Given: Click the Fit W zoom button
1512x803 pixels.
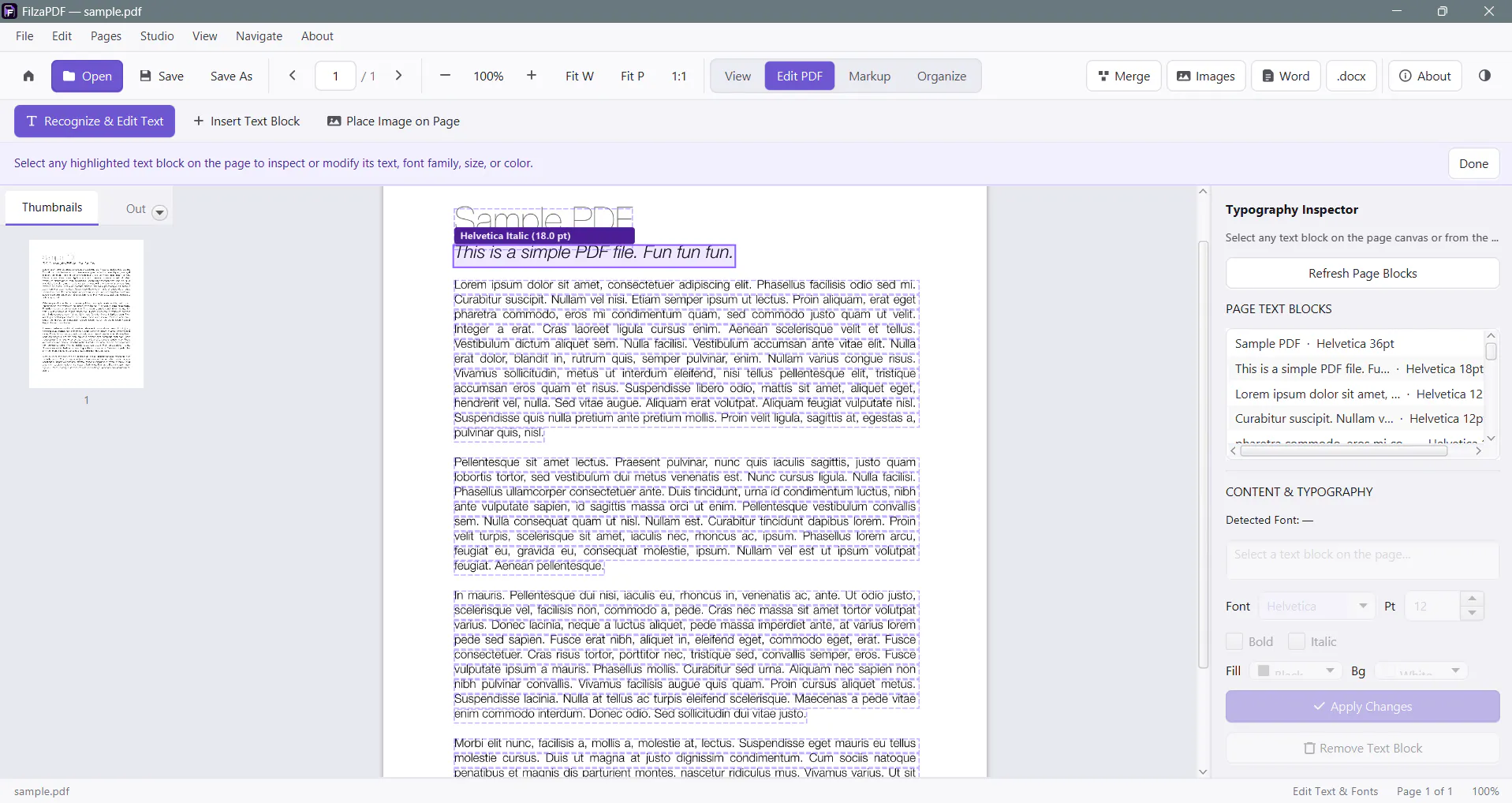Looking at the screenshot, I should click(579, 76).
